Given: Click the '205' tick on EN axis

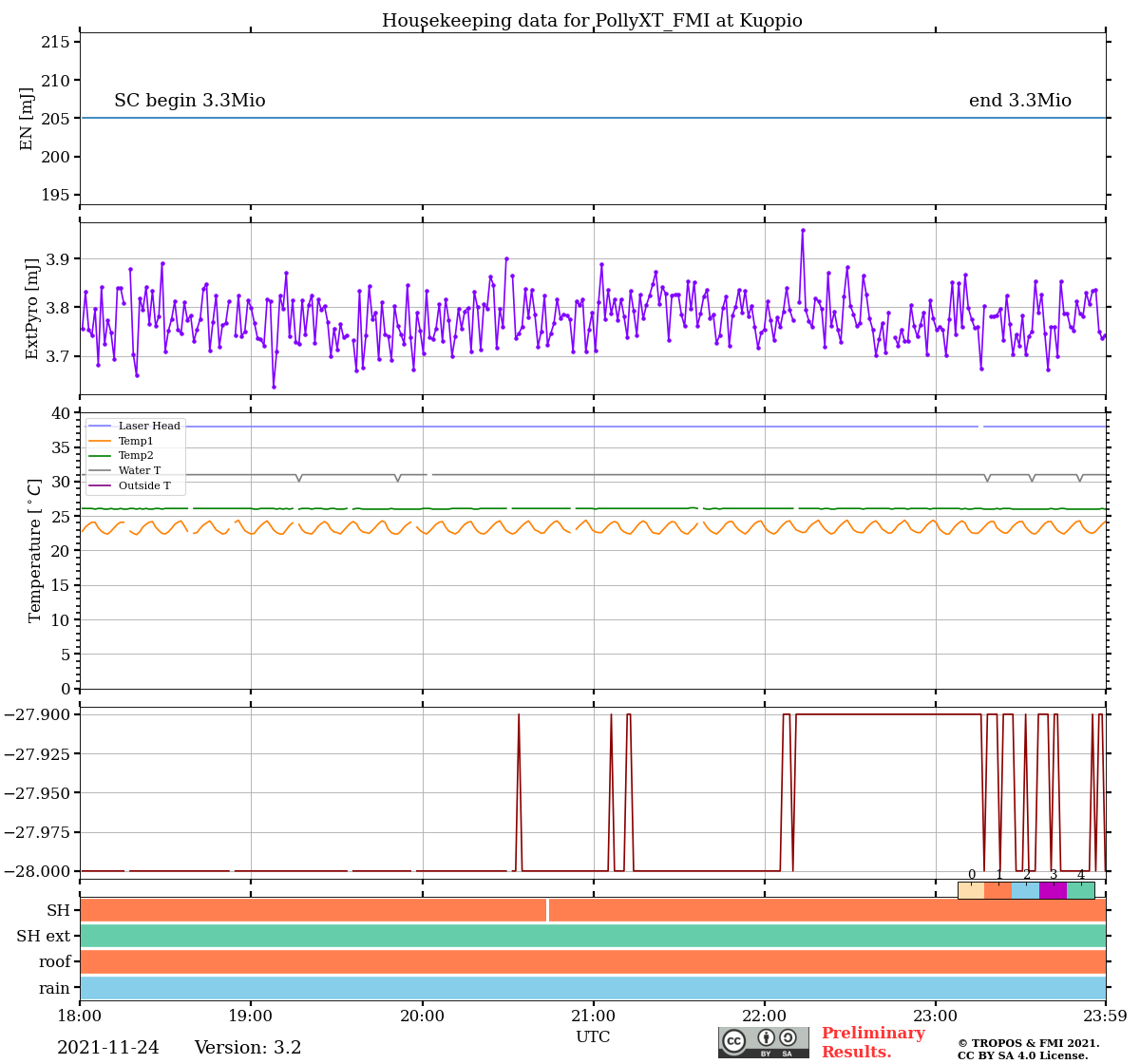Looking at the screenshot, I should [x=55, y=119].
